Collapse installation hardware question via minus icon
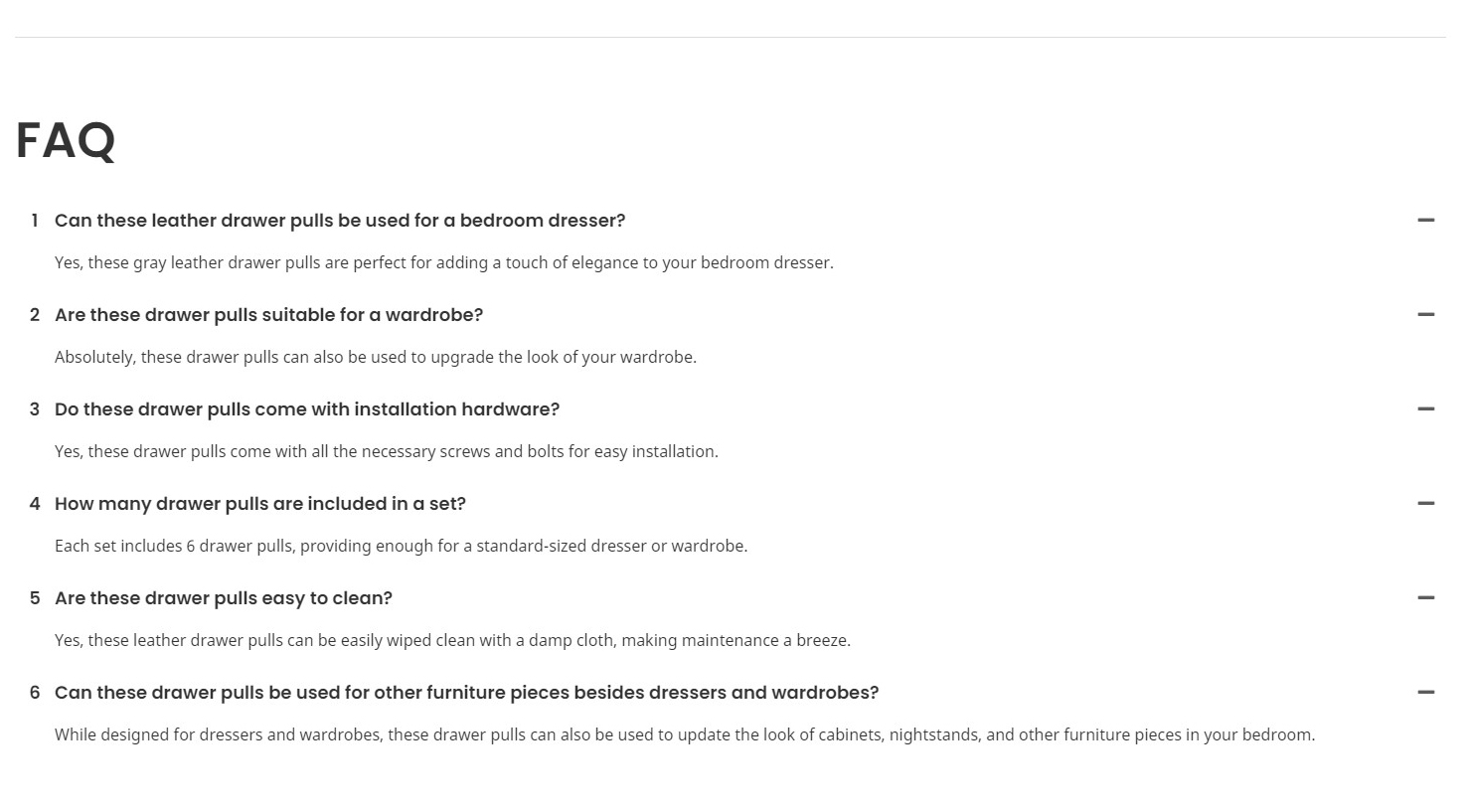 1426,408
